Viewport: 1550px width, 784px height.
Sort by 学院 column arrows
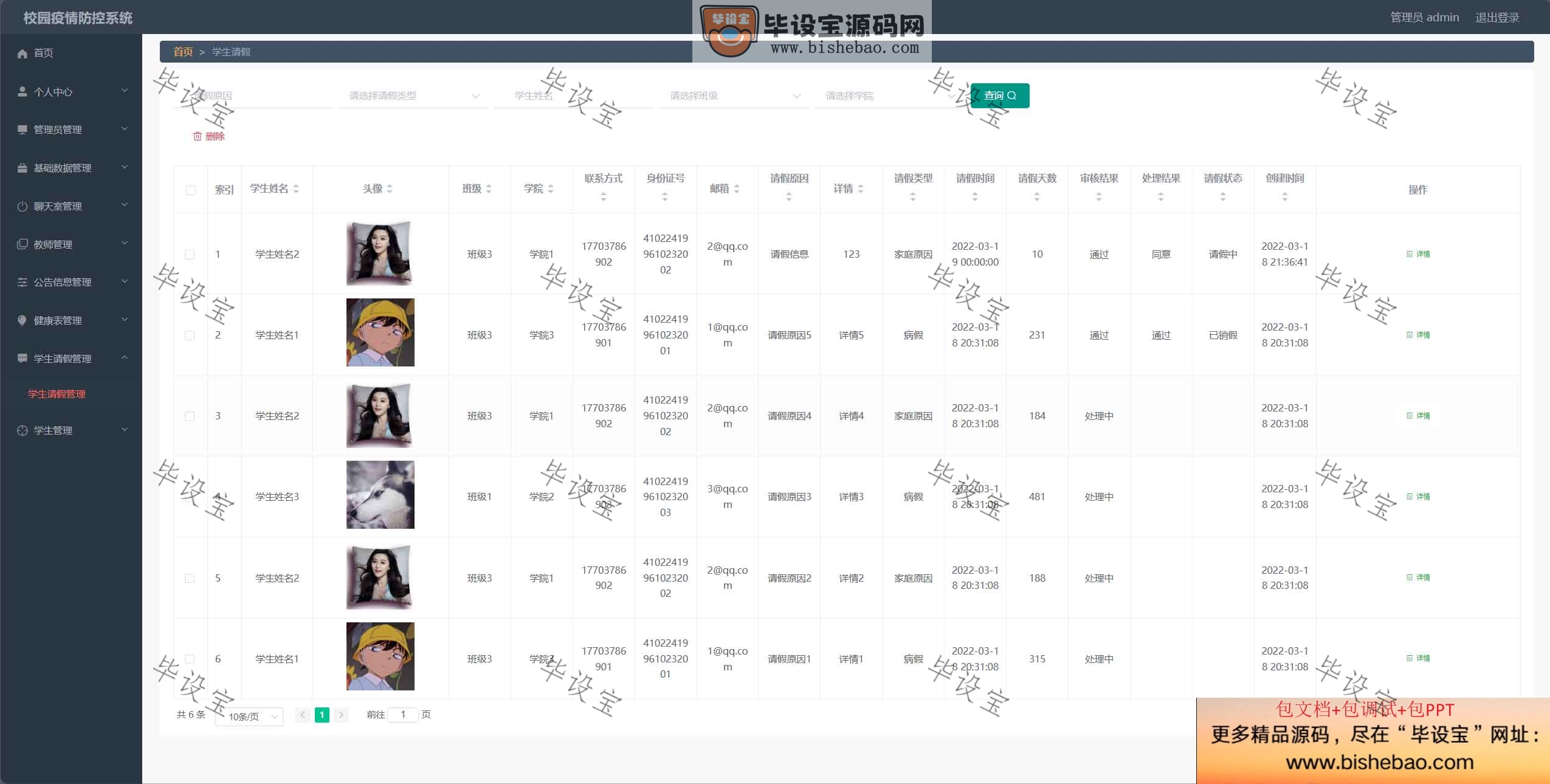[551, 189]
